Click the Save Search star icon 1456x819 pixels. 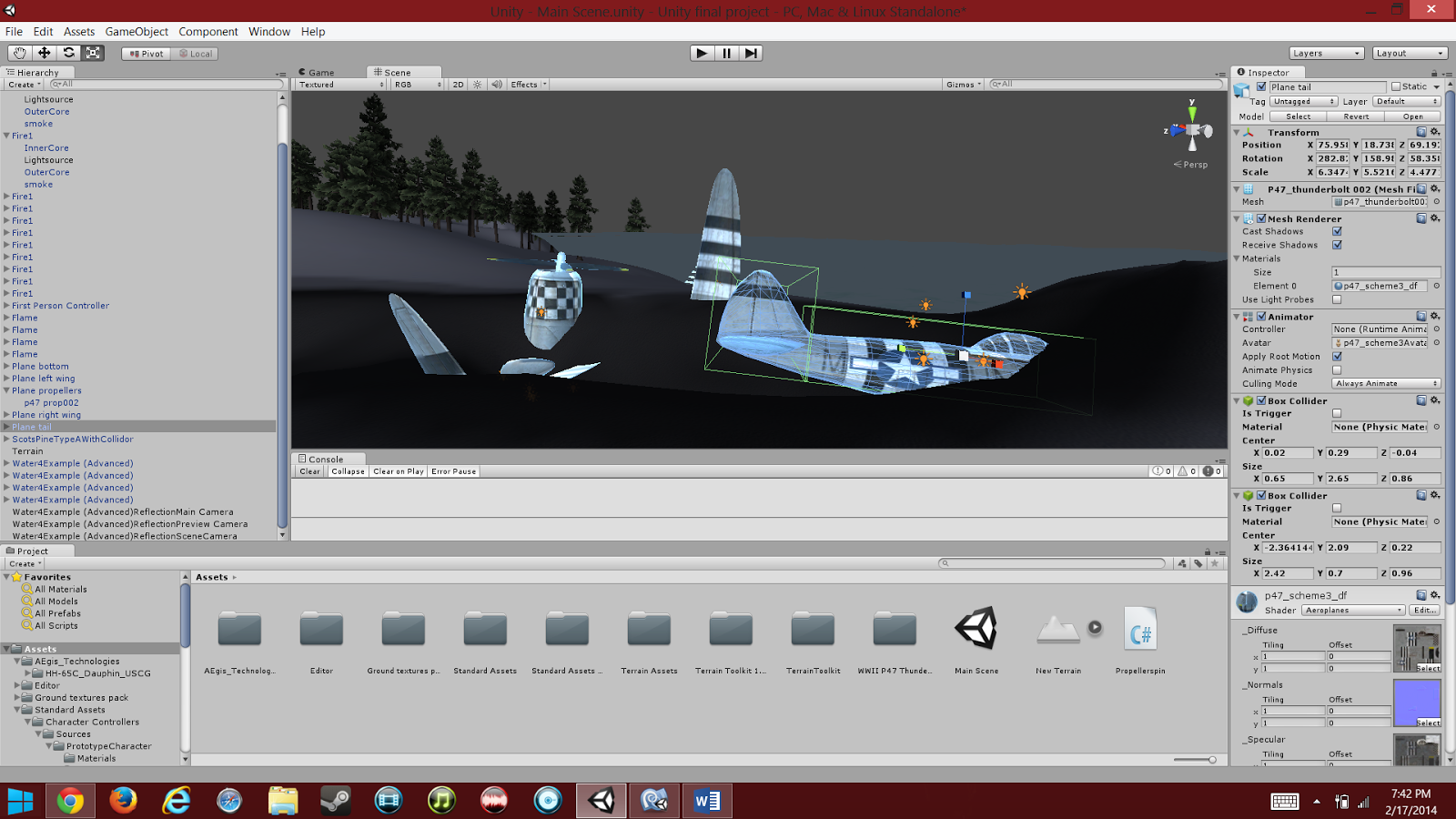click(1215, 563)
